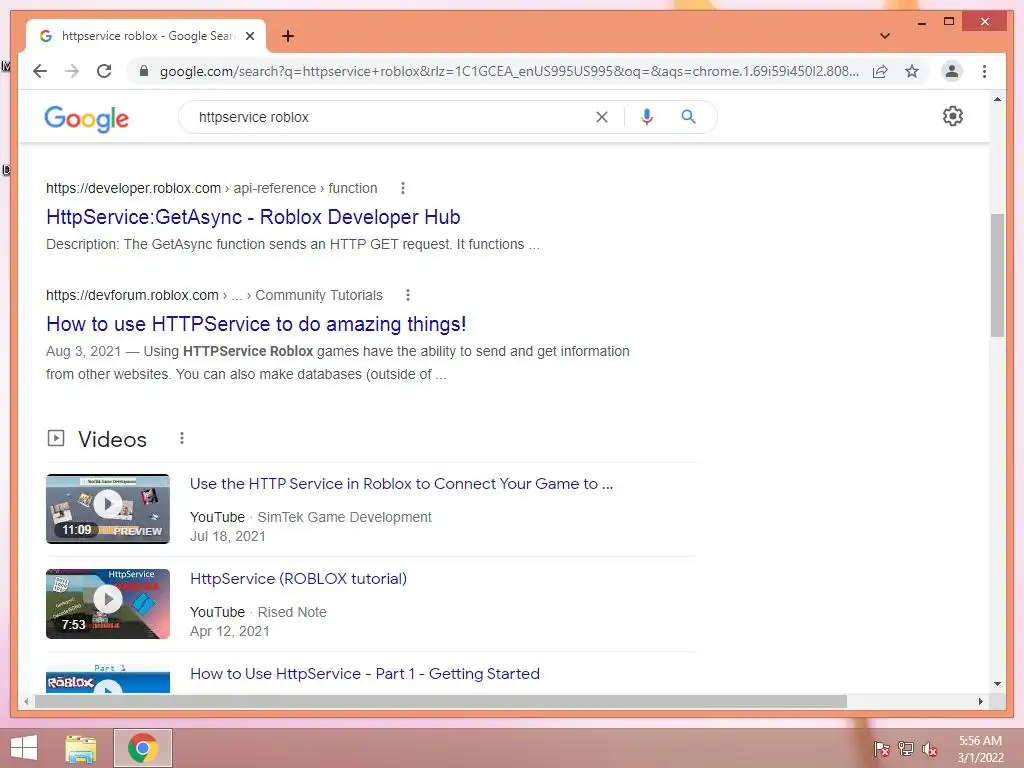Select the httpservice roblox tab

click(x=146, y=36)
